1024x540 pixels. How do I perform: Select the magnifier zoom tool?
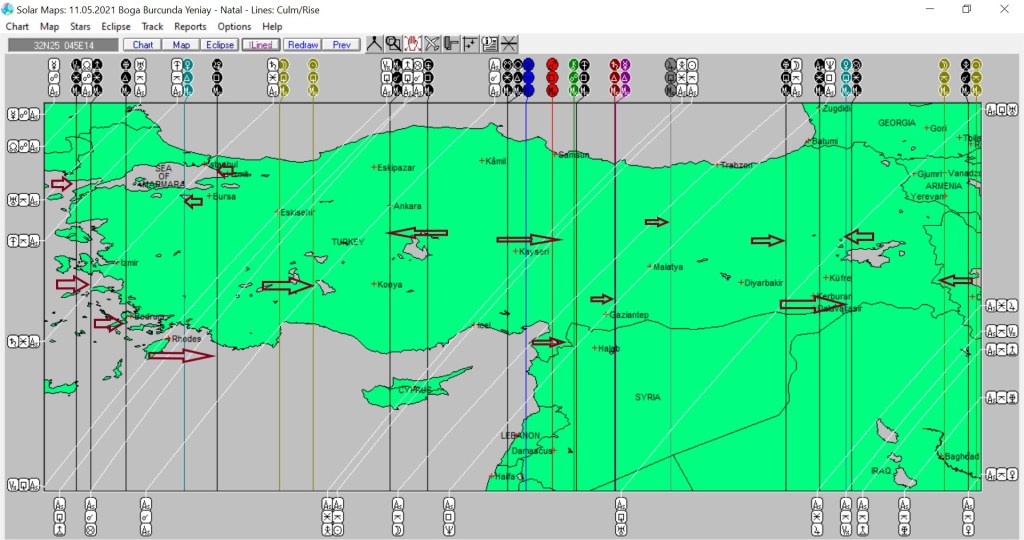tap(394, 44)
